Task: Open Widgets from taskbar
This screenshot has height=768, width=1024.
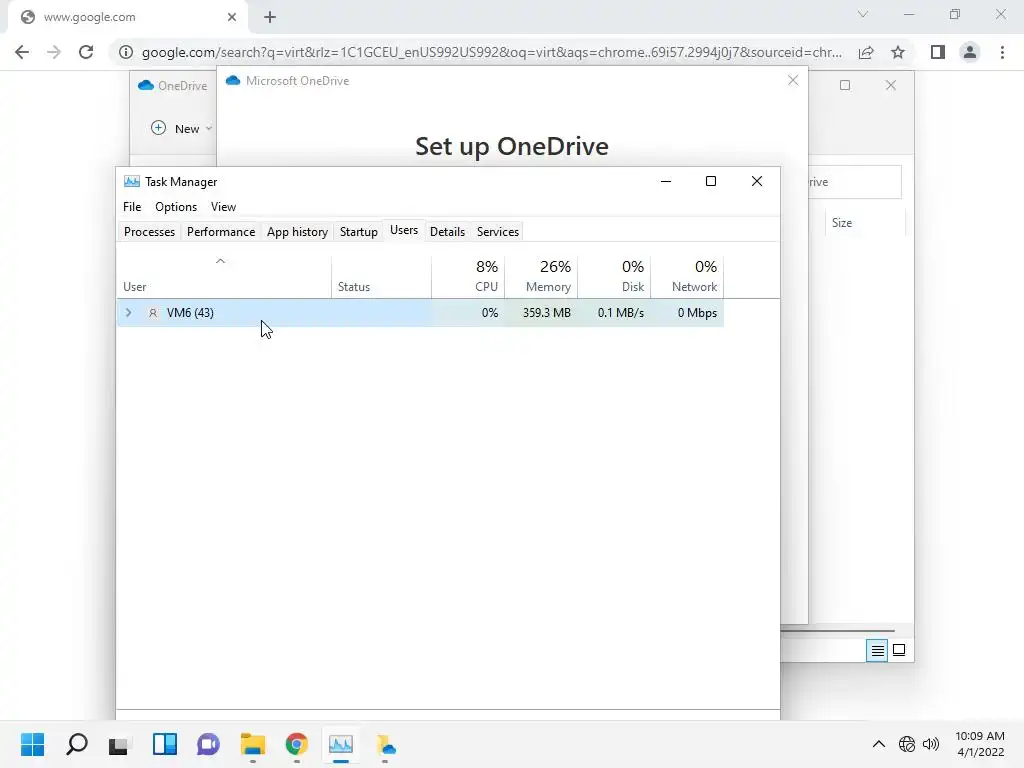Action: [165, 744]
